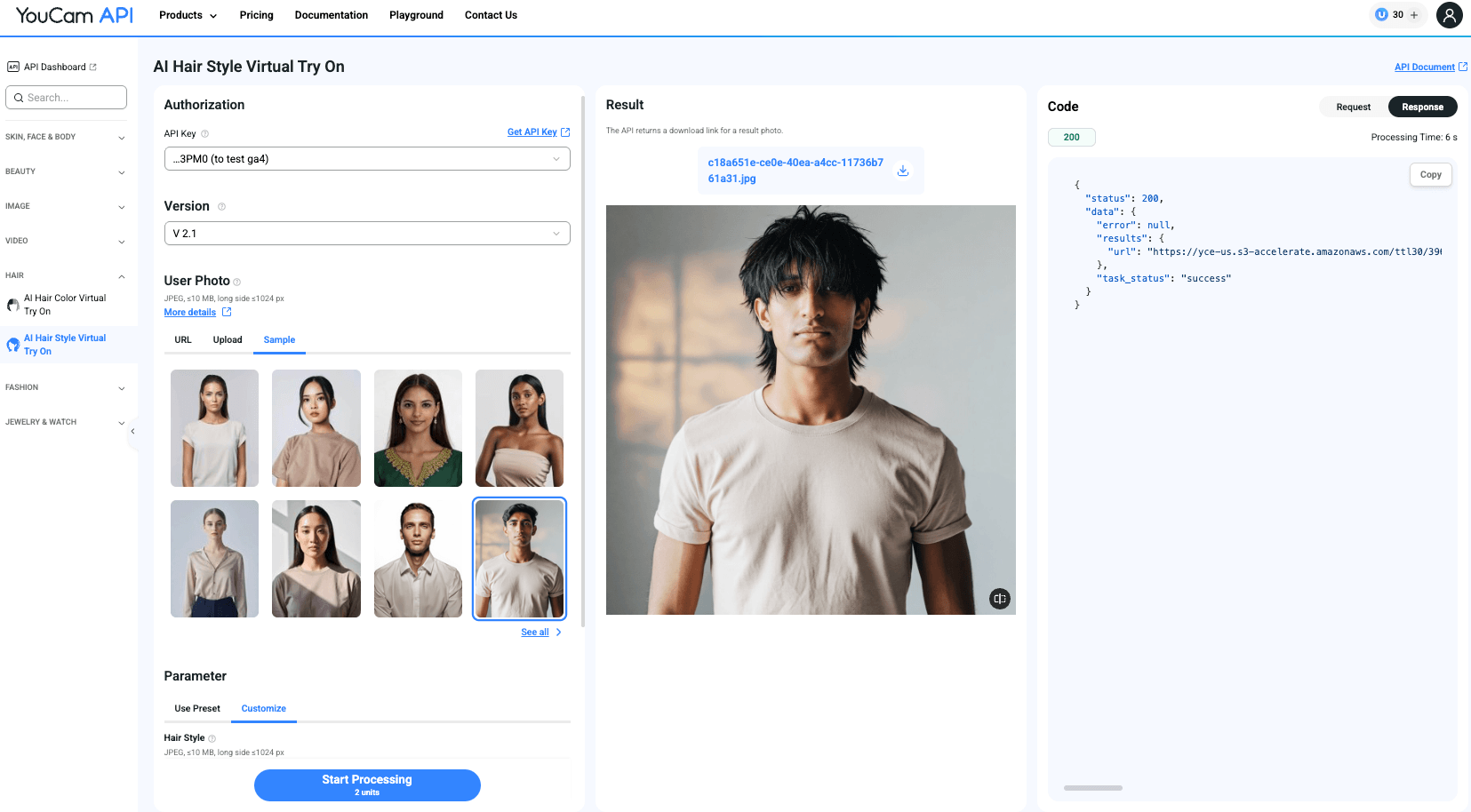
Task: Click the external link icon beside Get API Key
Action: pyautogui.click(x=565, y=132)
